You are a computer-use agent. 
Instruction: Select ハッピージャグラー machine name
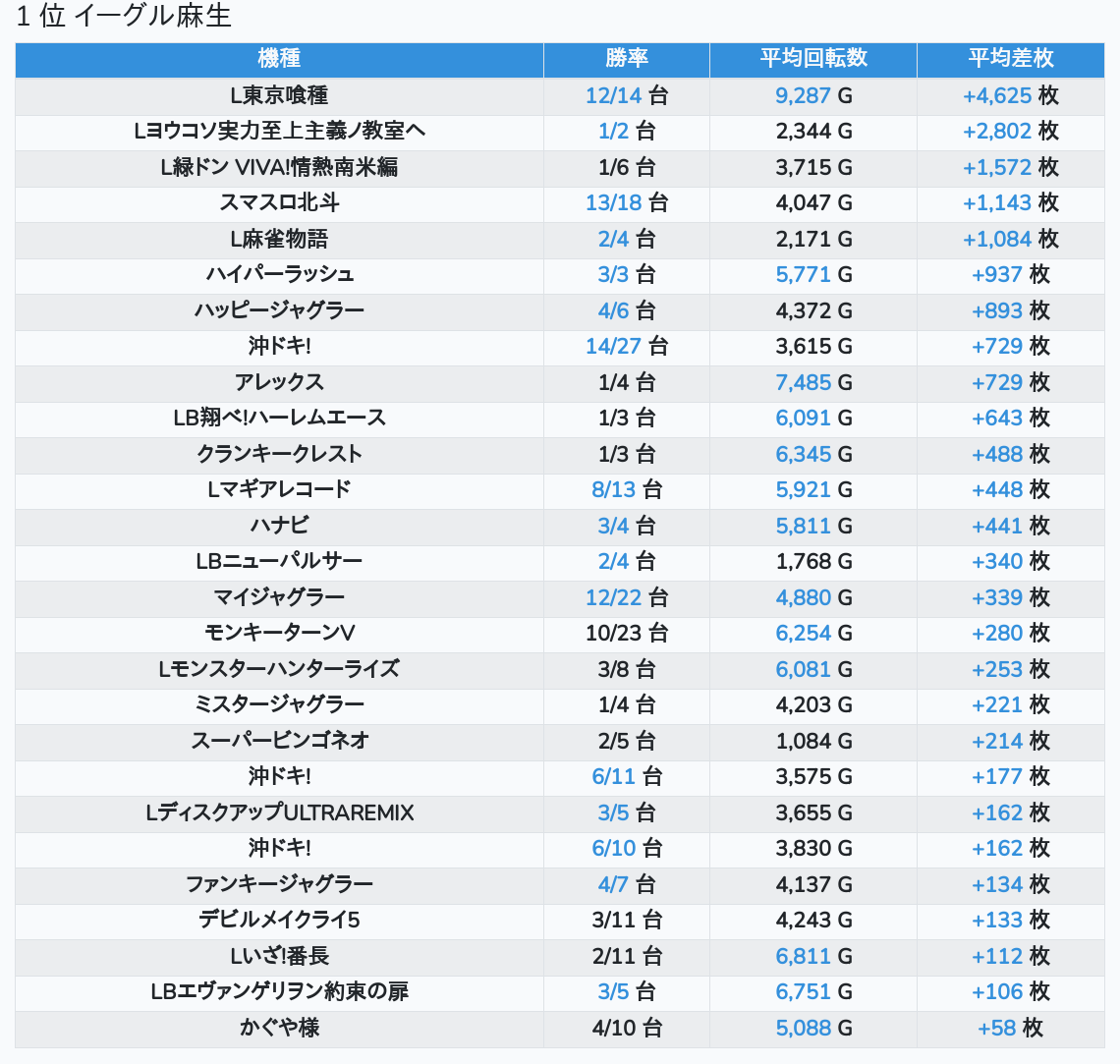click(x=279, y=310)
